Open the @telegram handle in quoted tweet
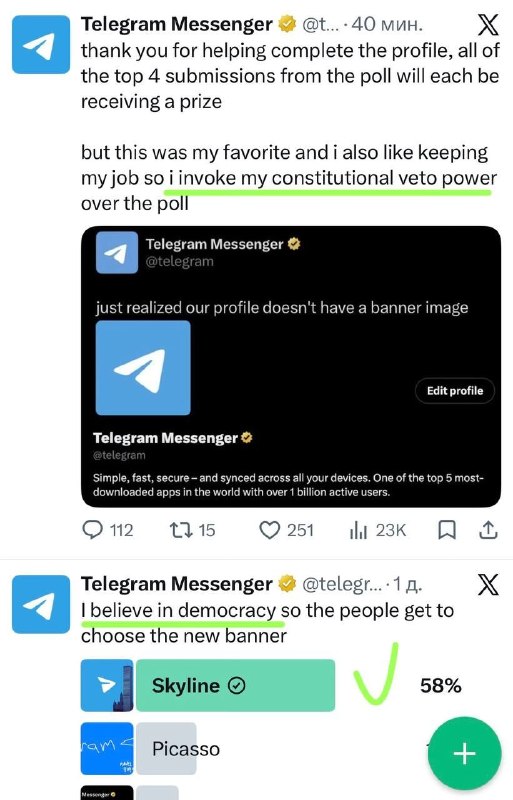This screenshot has height=800, width=513. tap(180, 261)
